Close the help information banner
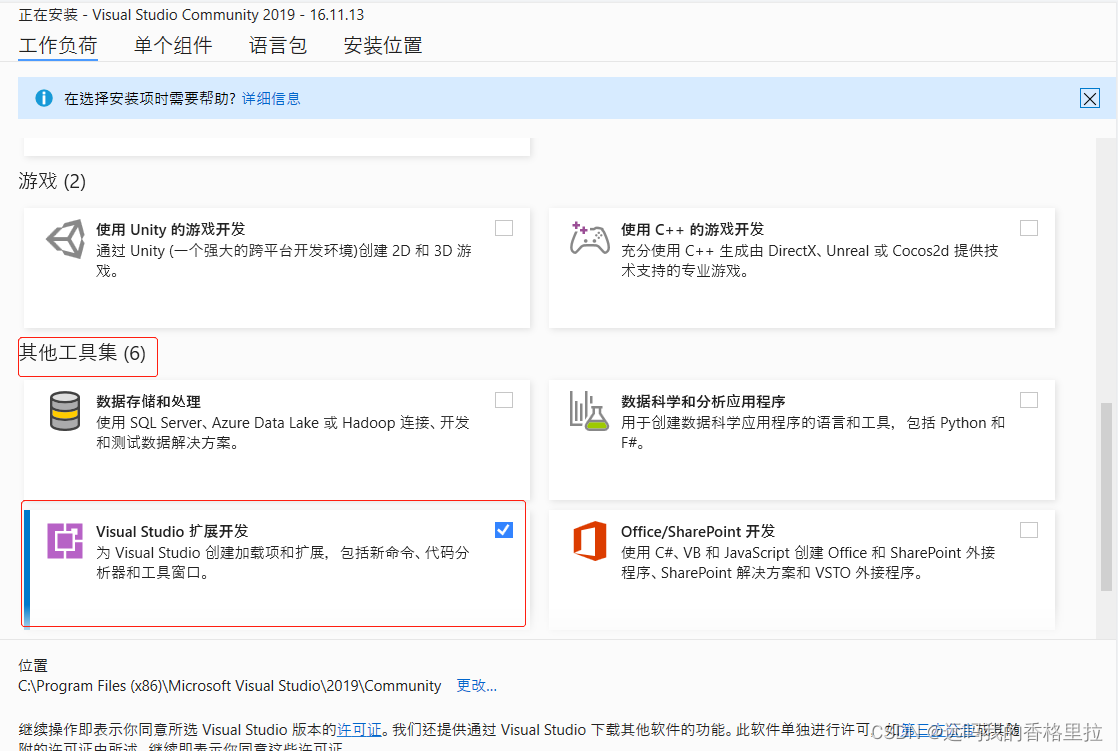 1089,98
